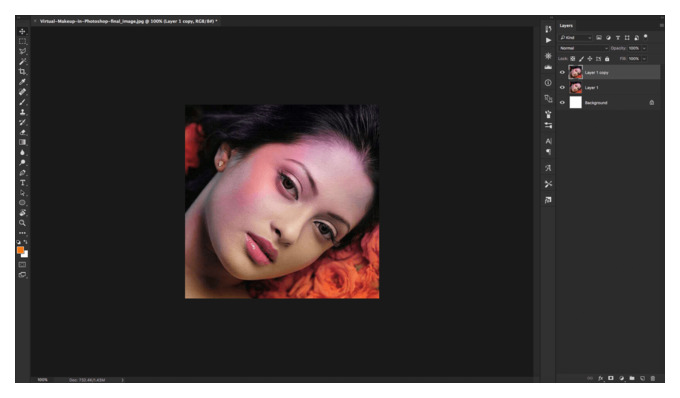Select the Dodge tool
Screen dimensions: 680x398
22,163
